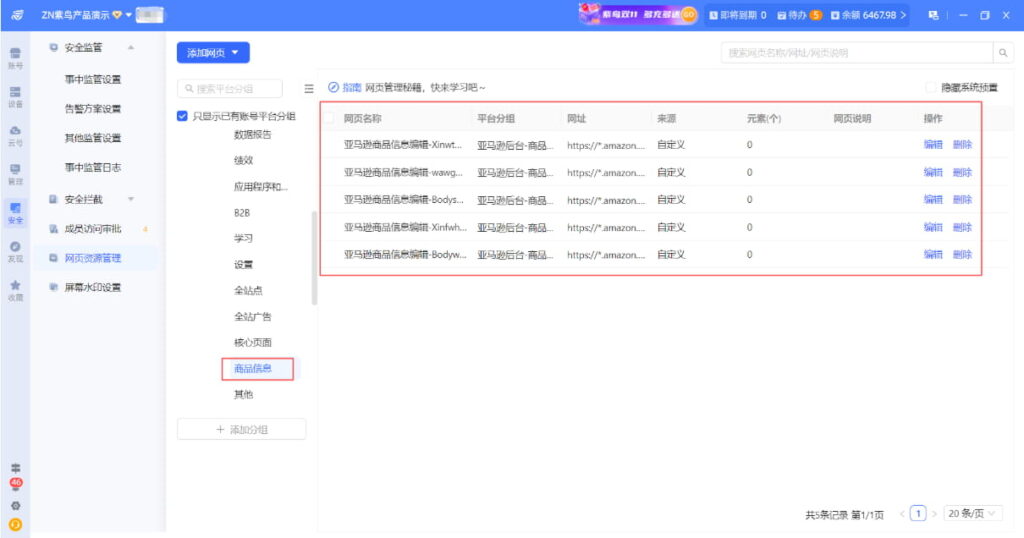Viewport: 1024px width, 538px height.
Task: Click 删除 for the Bodys... page row
Action: coord(962,199)
